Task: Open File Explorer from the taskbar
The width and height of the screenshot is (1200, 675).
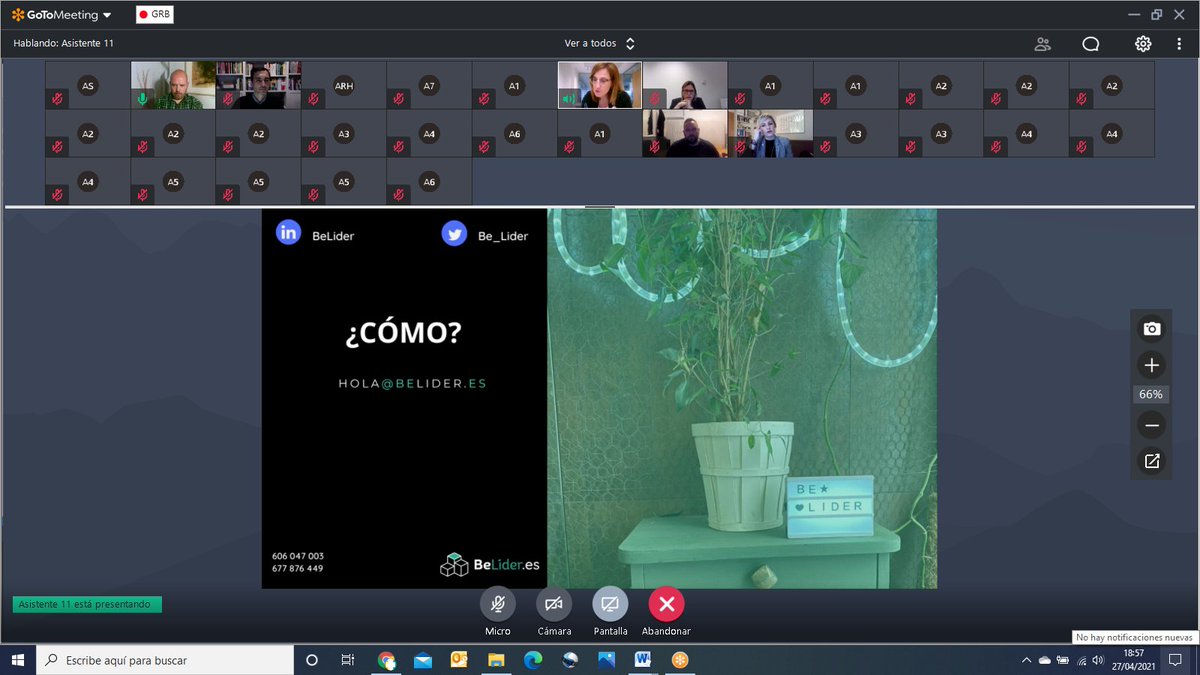Action: coord(496,660)
